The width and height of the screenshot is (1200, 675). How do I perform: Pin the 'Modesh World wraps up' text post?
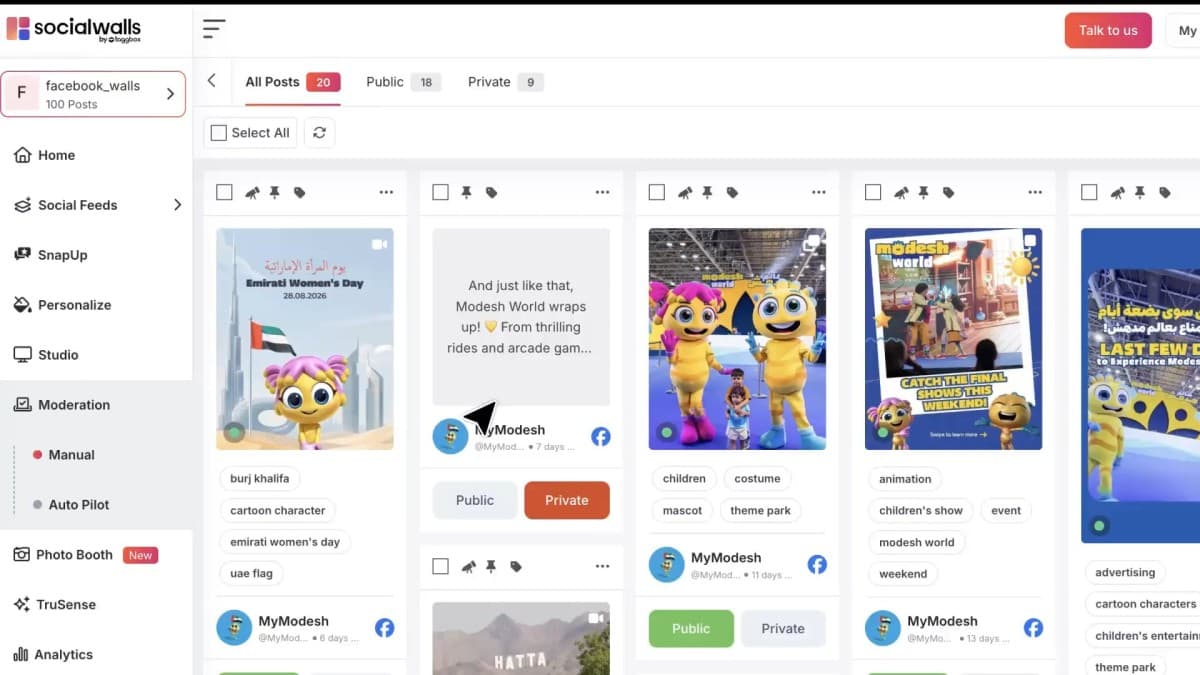466,192
